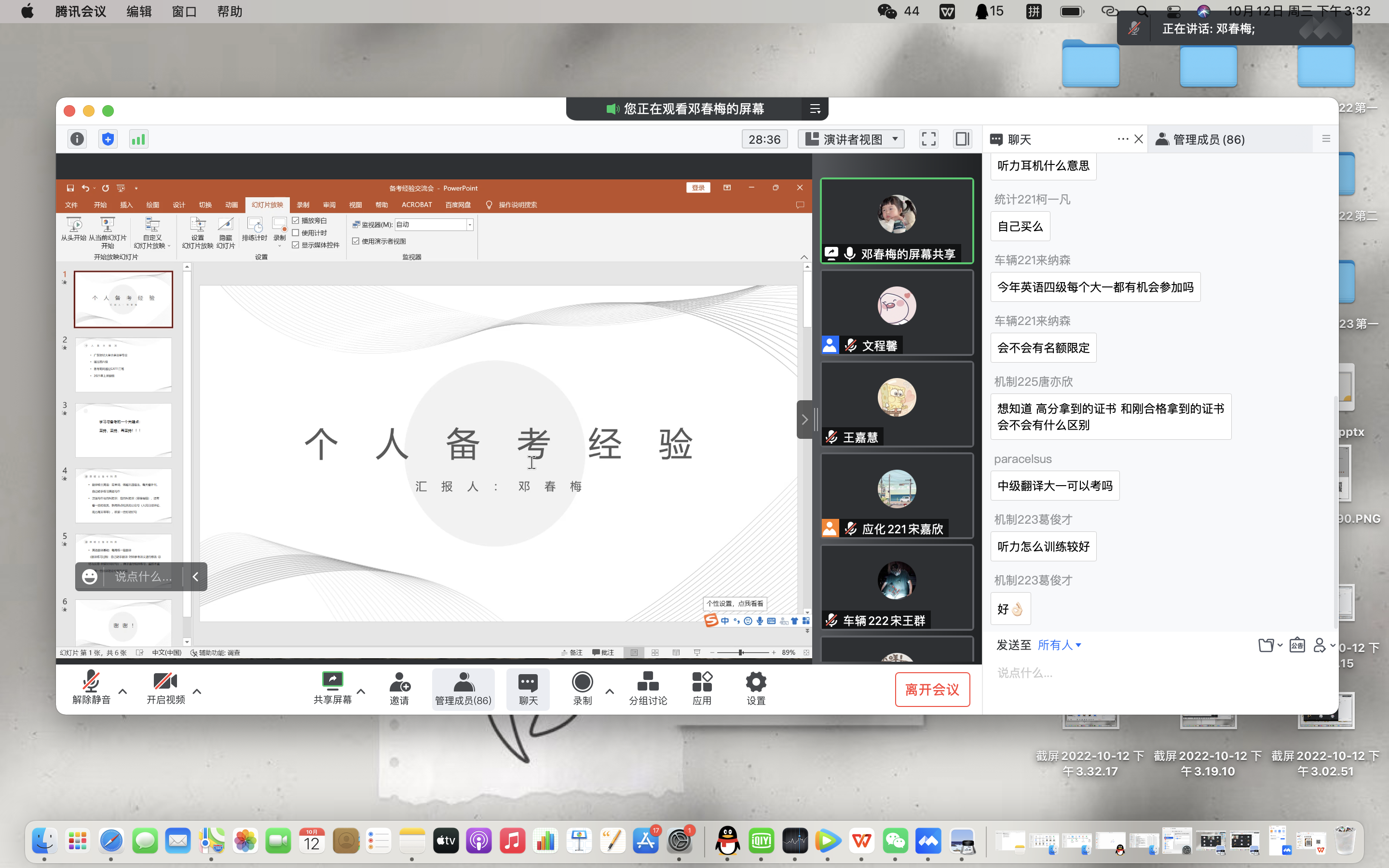Expand the share screen options arrow
1389x868 pixels.
click(361, 691)
